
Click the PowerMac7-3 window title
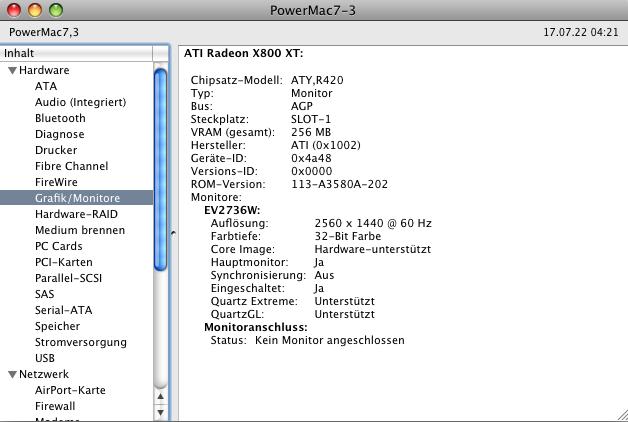pyautogui.click(x=313, y=10)
